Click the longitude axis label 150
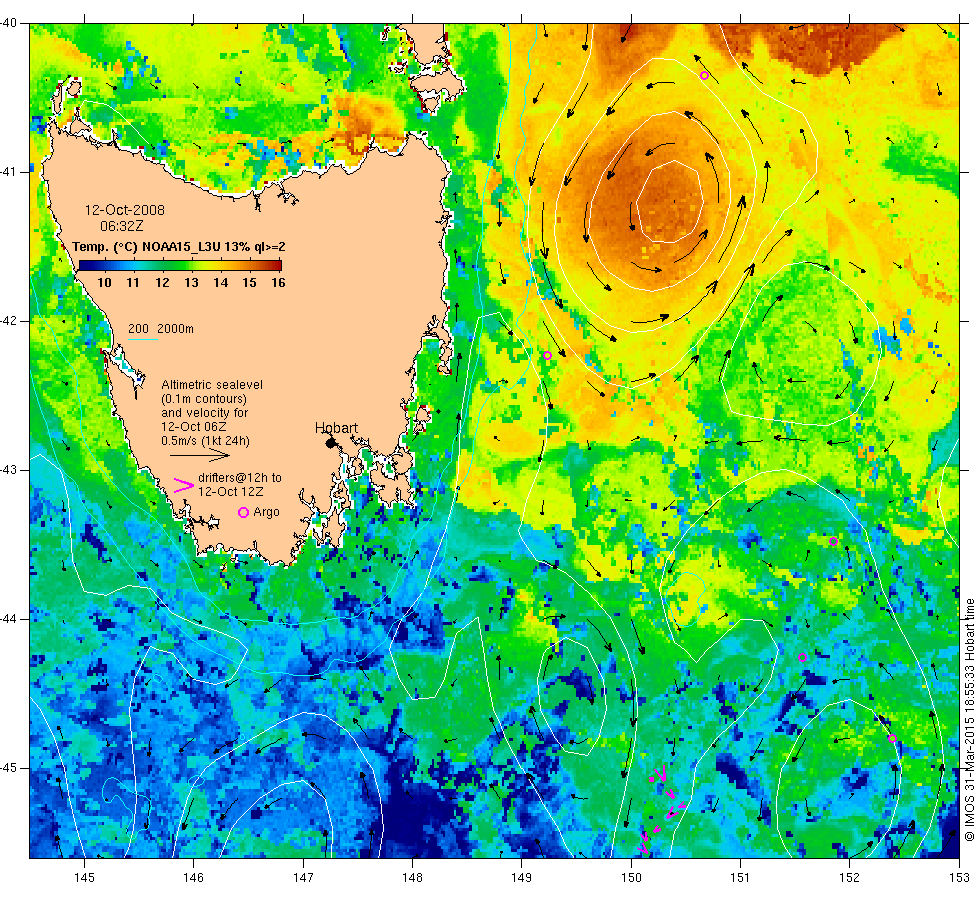This screenshot has width=980, height=900. [x=631, y=878]
